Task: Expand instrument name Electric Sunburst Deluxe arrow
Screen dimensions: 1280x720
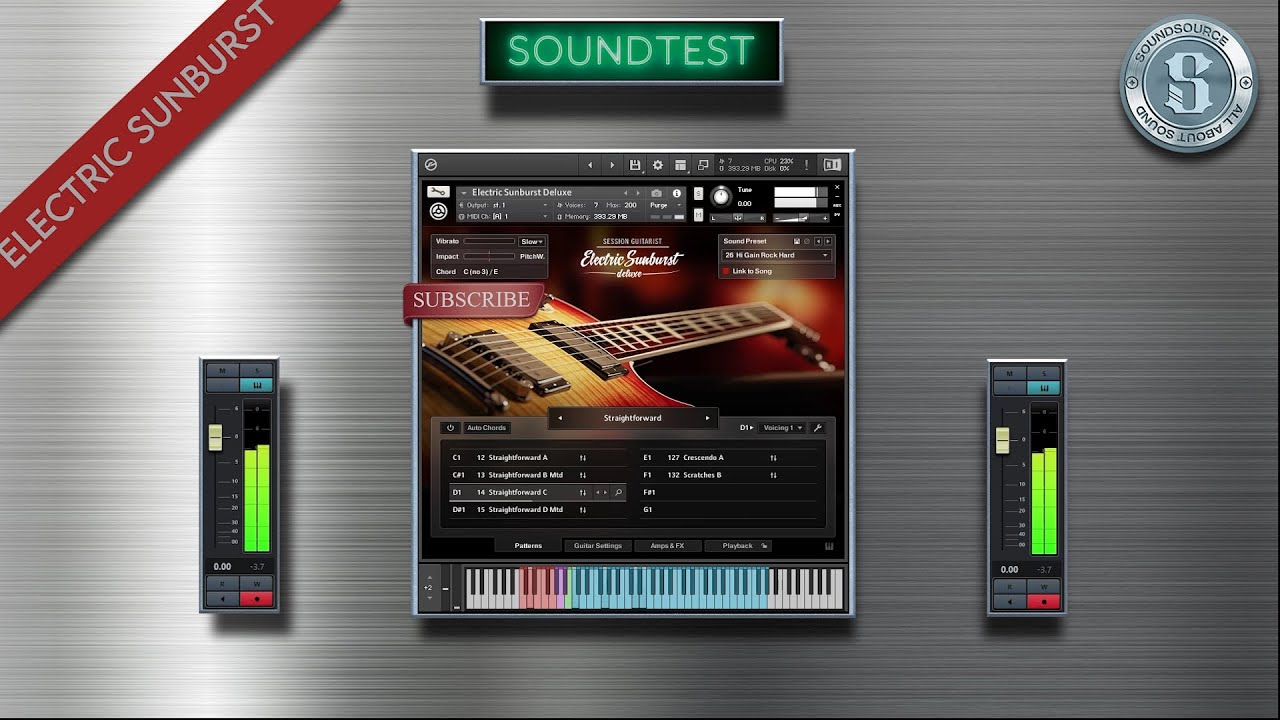Action: (x=464, y=193)
